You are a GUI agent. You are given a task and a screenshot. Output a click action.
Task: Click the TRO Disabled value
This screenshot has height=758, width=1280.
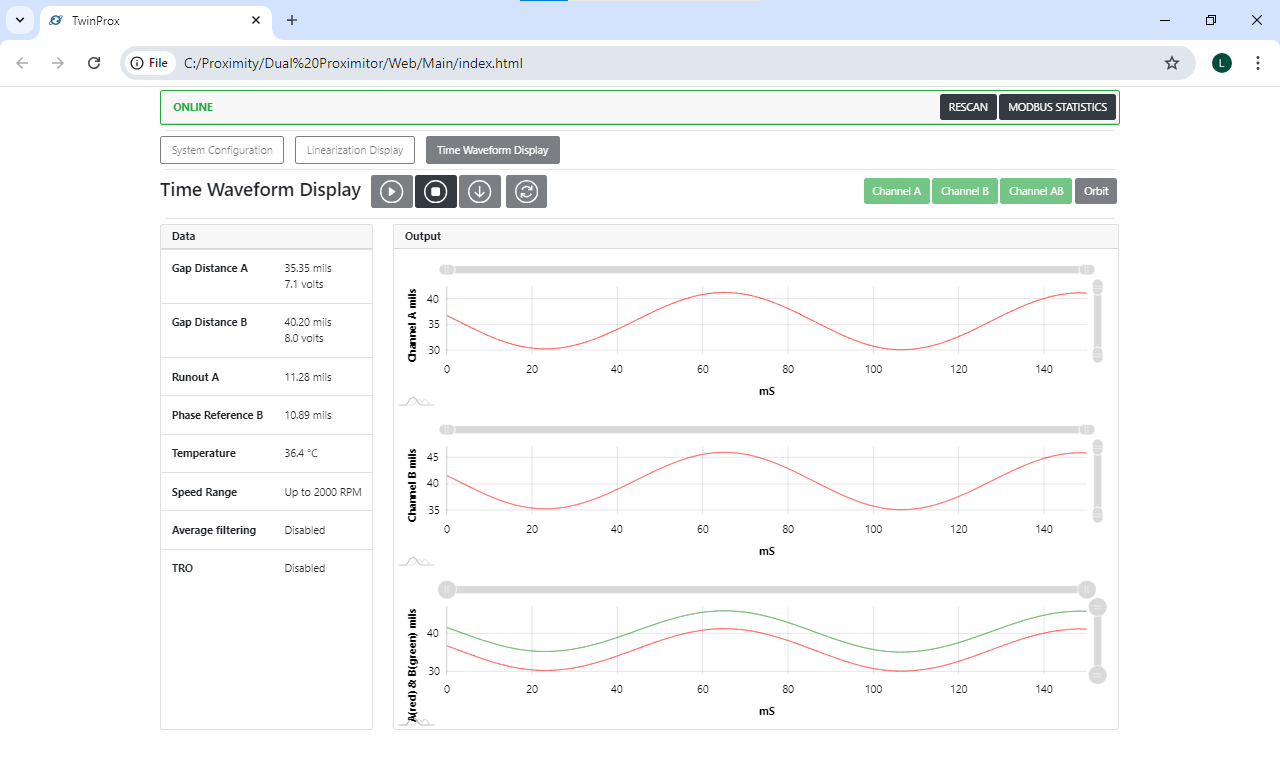(305, 568)
